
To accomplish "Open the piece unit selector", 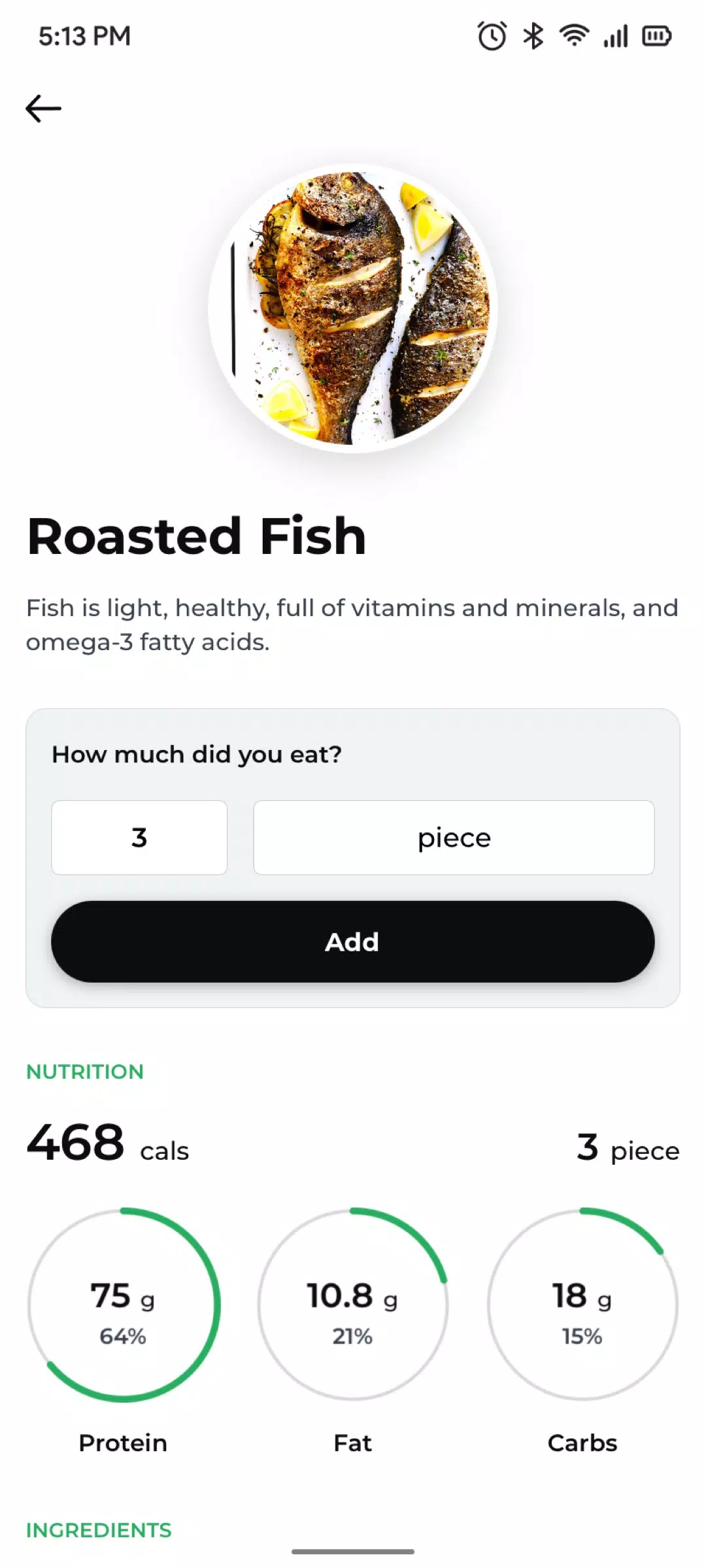I will pos(454,838).
